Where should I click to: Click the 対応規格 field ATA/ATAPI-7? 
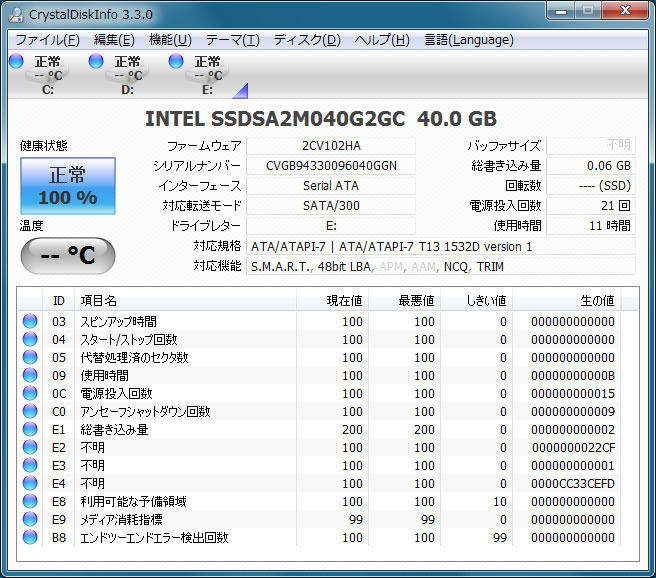pyautogui.click(x=441, y=246)
